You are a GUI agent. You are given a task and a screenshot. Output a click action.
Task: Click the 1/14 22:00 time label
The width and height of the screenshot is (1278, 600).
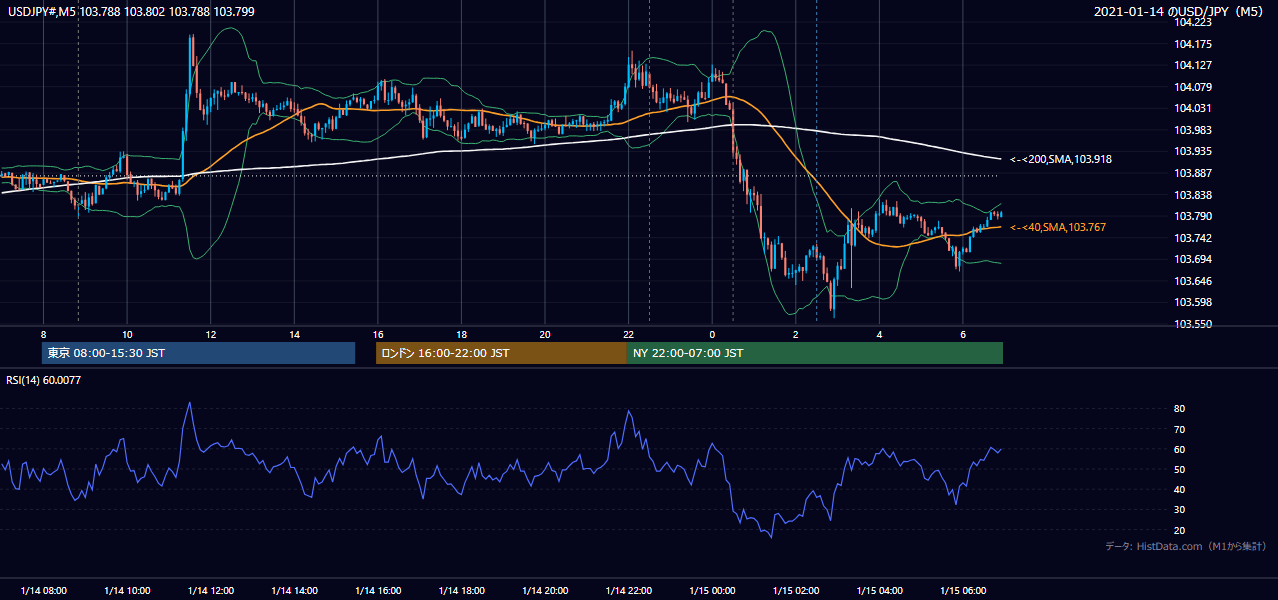click(x=628, y=591)
